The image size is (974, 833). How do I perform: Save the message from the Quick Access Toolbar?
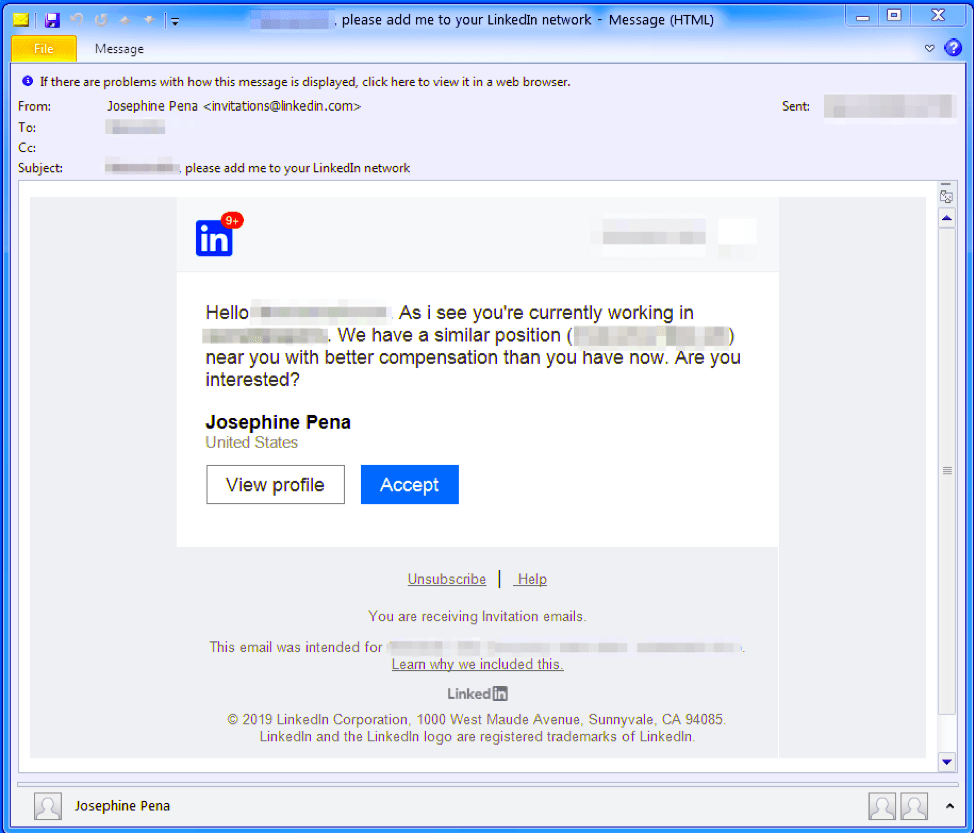point(52,20)
